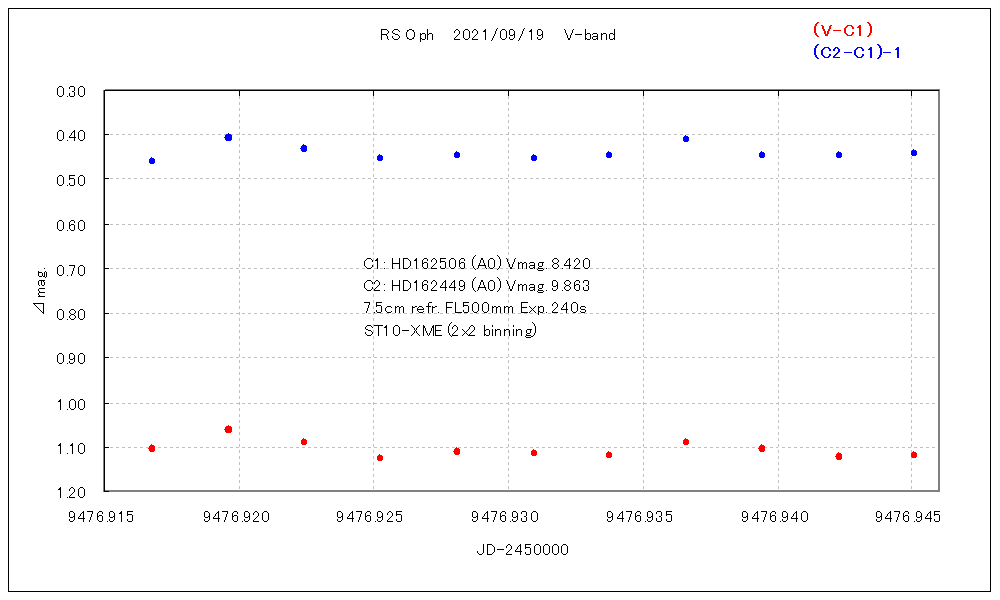Image resolution: width=1000 pixels, height=600 pixels.
Task: Click the 'Δmag.' y-axis title
Action: point(39,291)
